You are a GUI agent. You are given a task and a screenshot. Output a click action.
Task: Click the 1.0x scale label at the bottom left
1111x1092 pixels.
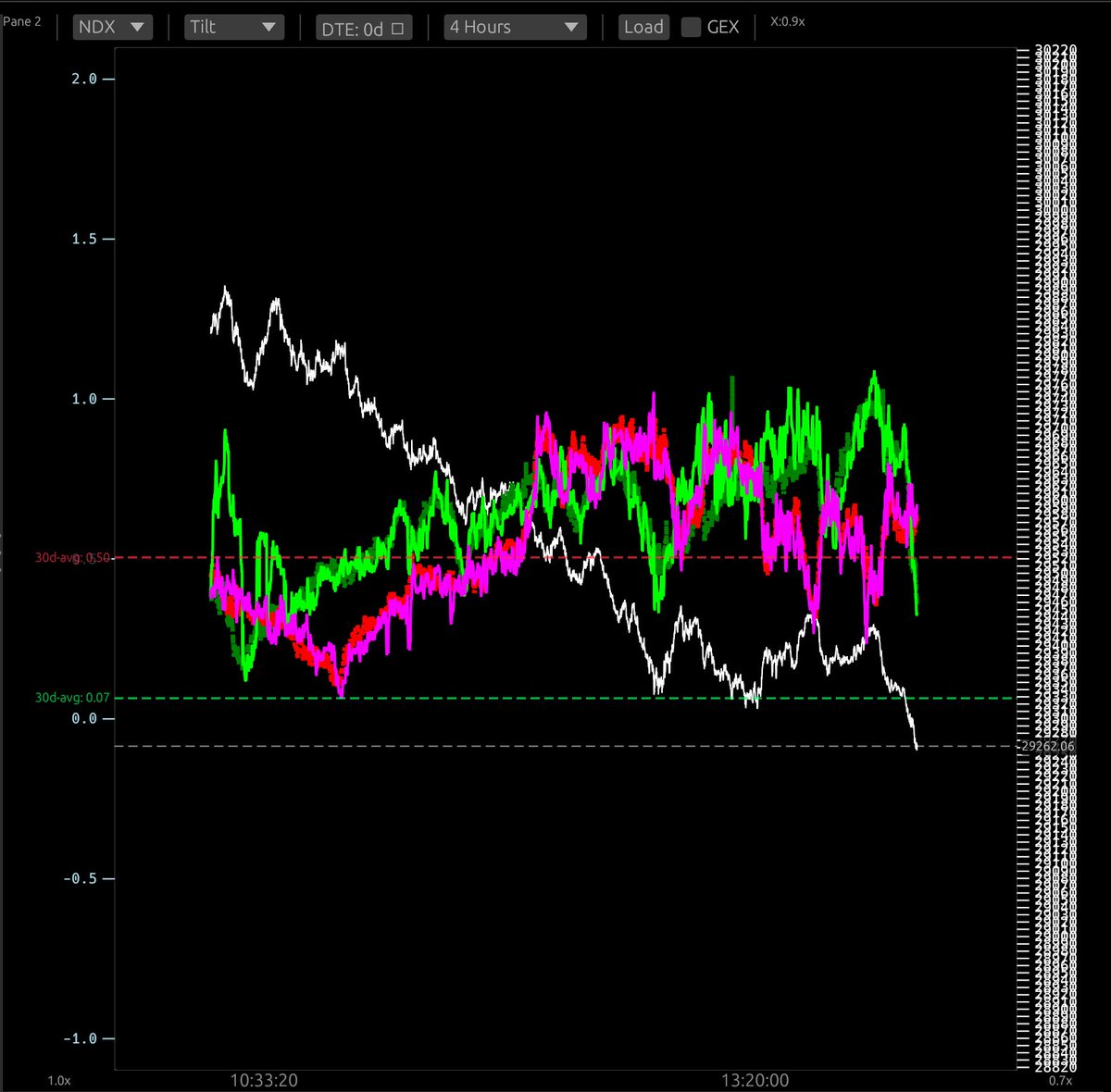[59, 1080]
